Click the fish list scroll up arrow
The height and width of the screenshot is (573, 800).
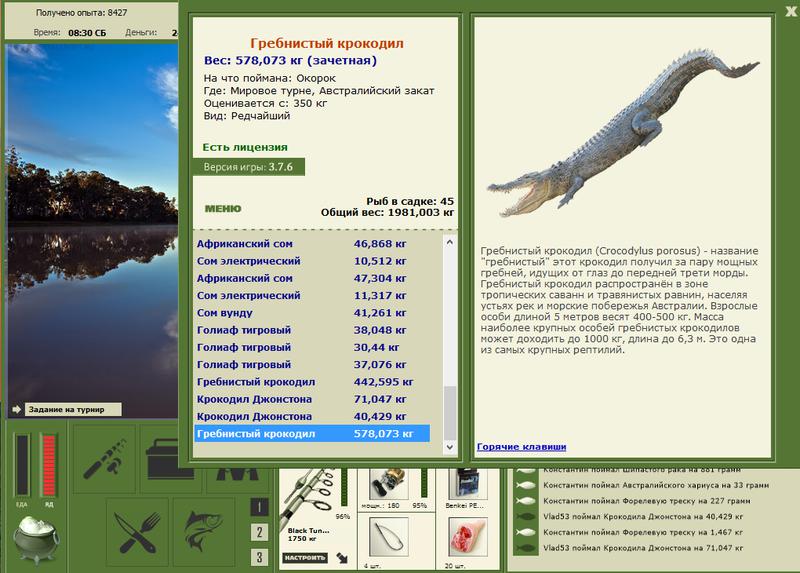click(x=449, y=242)
